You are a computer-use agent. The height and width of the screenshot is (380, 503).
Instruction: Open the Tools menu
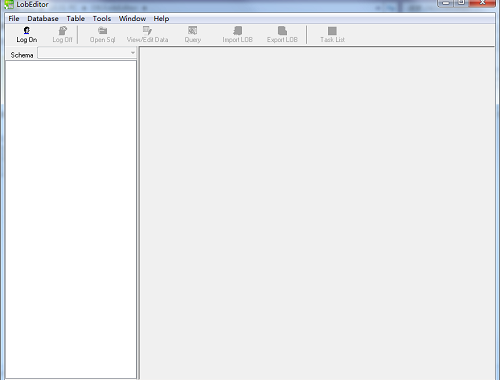pyautogui.click(x=102, y=19)
